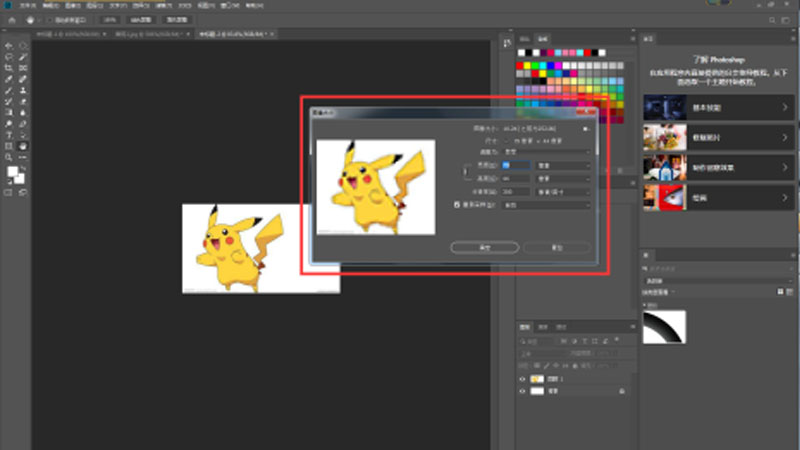This screenshot has width=800, height=450.
Task: Swap foreground and background colors
Action: (x=23, y=168)
